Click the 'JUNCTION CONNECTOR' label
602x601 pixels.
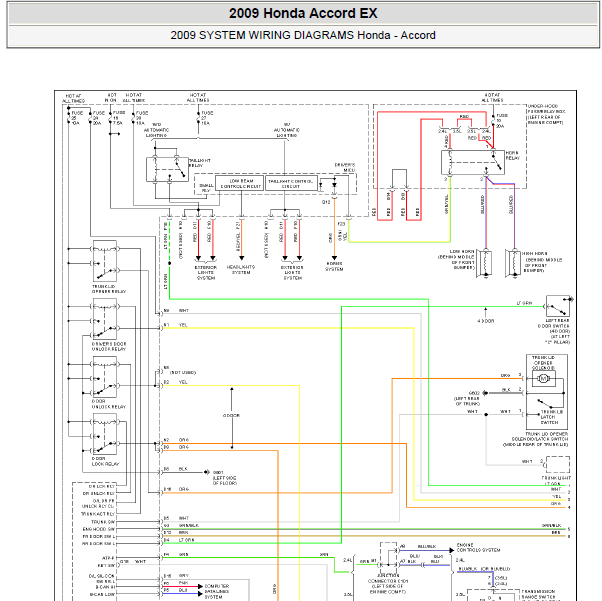click(x=388, y=578)
